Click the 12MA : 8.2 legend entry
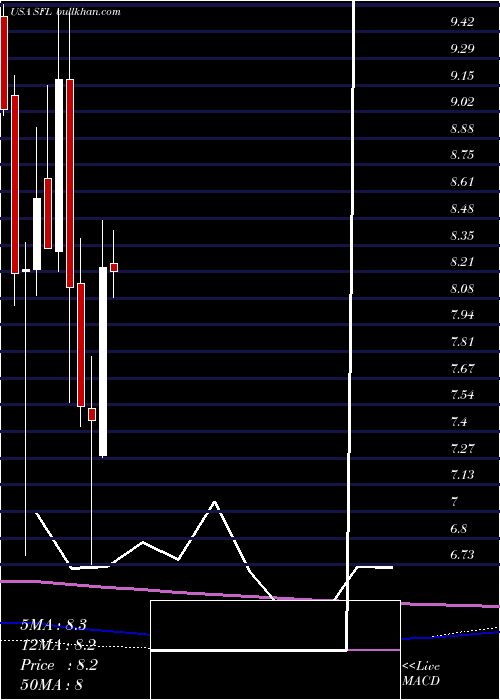 58,645
